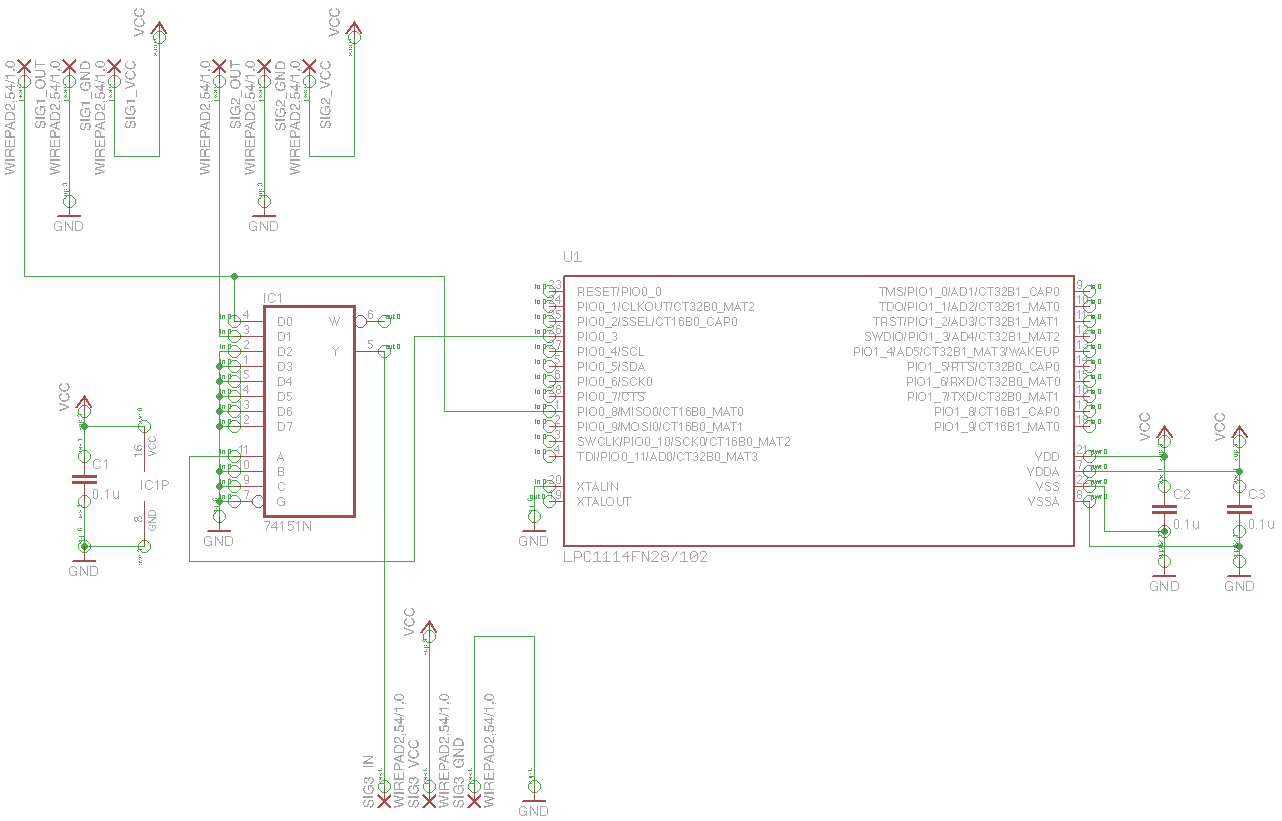Select PIO0_9/MOSI0/CT16B0_MAT1 pin label
The width and height of the screenshot is (1282, 821).
coord(660,427)
